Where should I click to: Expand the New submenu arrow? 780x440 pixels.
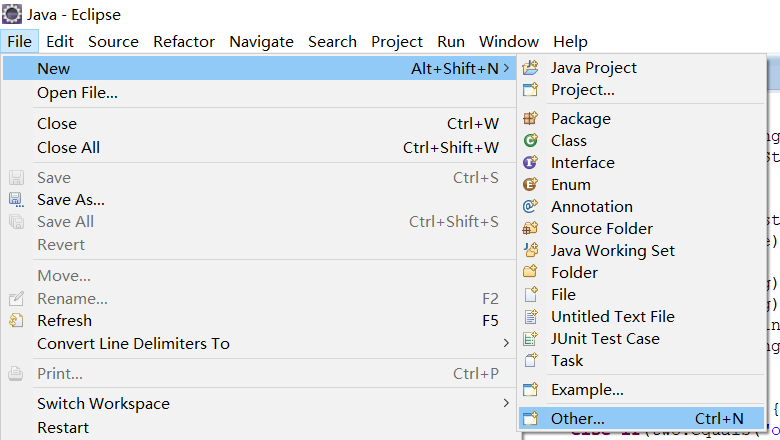pos(506,68)
